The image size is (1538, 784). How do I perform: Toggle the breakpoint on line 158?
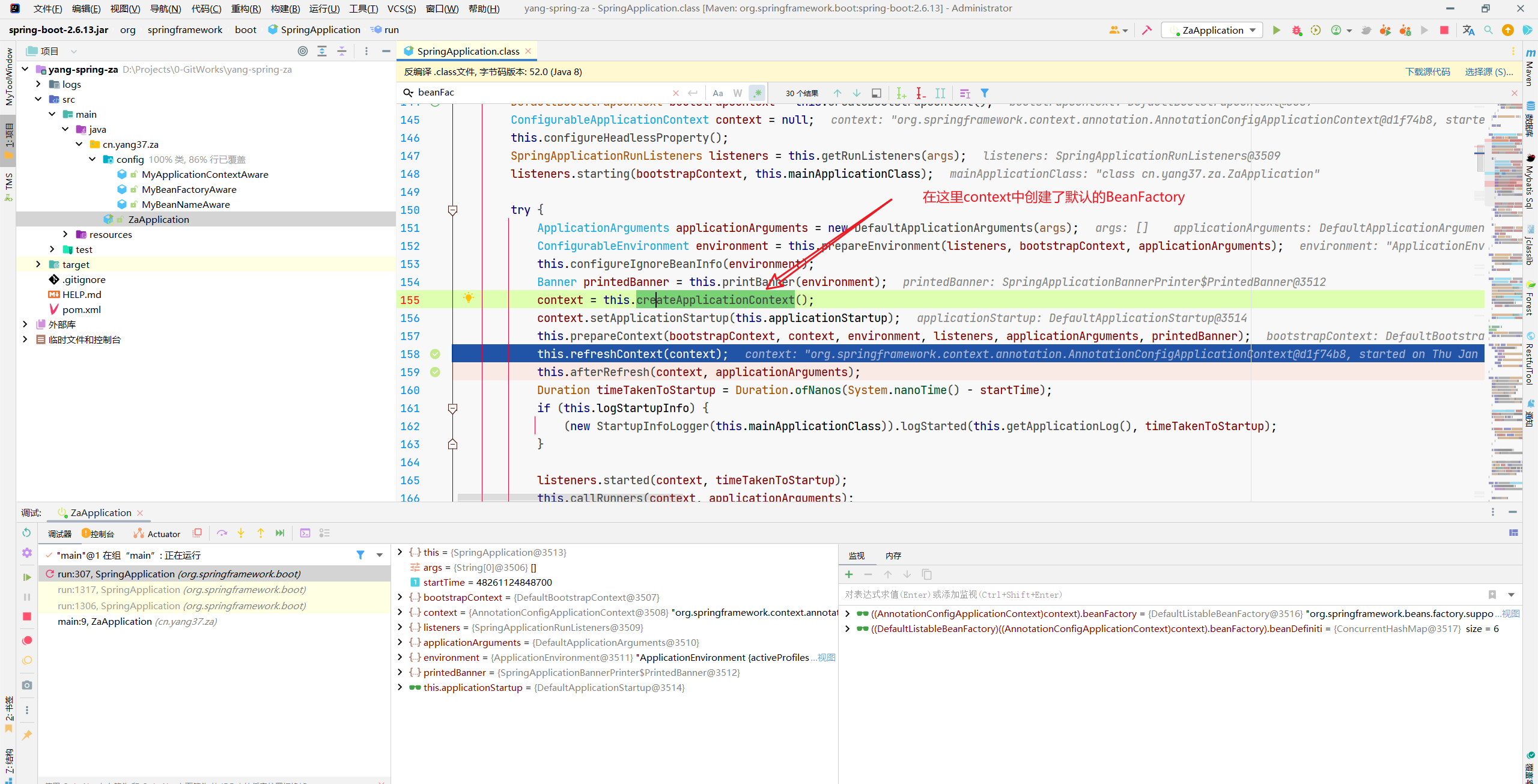435,354
